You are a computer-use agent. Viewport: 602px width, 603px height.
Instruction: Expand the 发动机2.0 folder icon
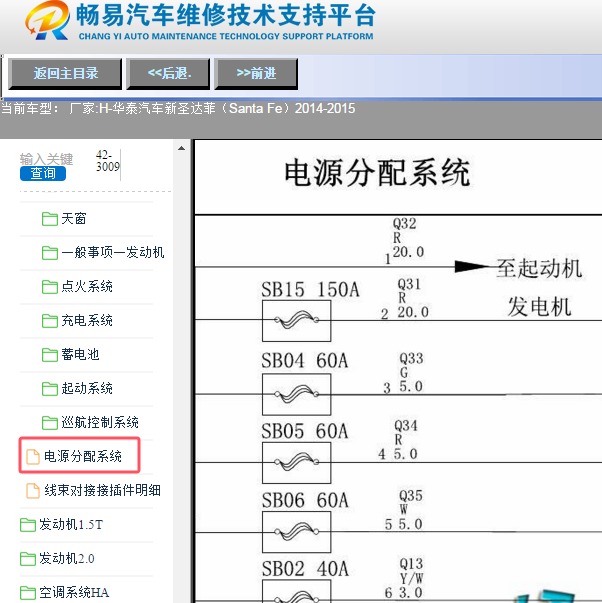pos(28,558)
